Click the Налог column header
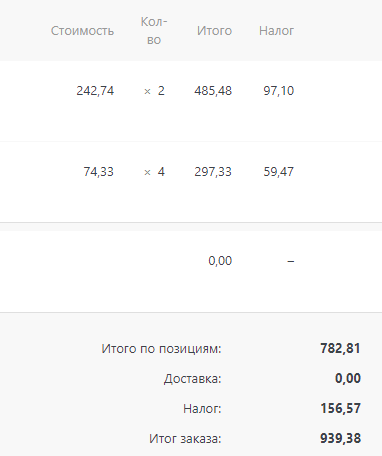Screen dimensions: 382x456 pyautogui.click(x=276, y=31)
